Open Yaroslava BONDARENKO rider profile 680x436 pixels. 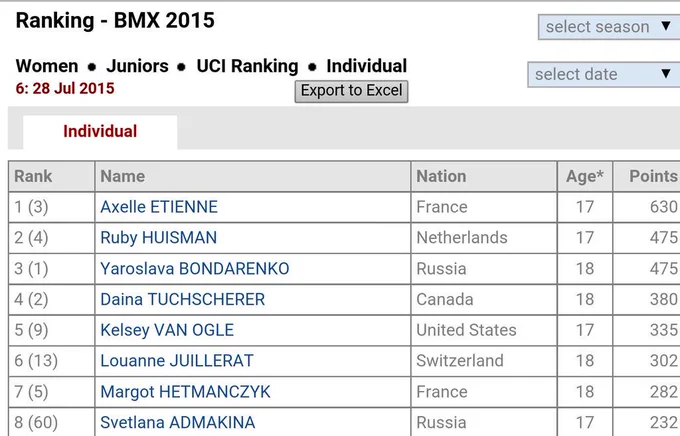pos(195,269)
